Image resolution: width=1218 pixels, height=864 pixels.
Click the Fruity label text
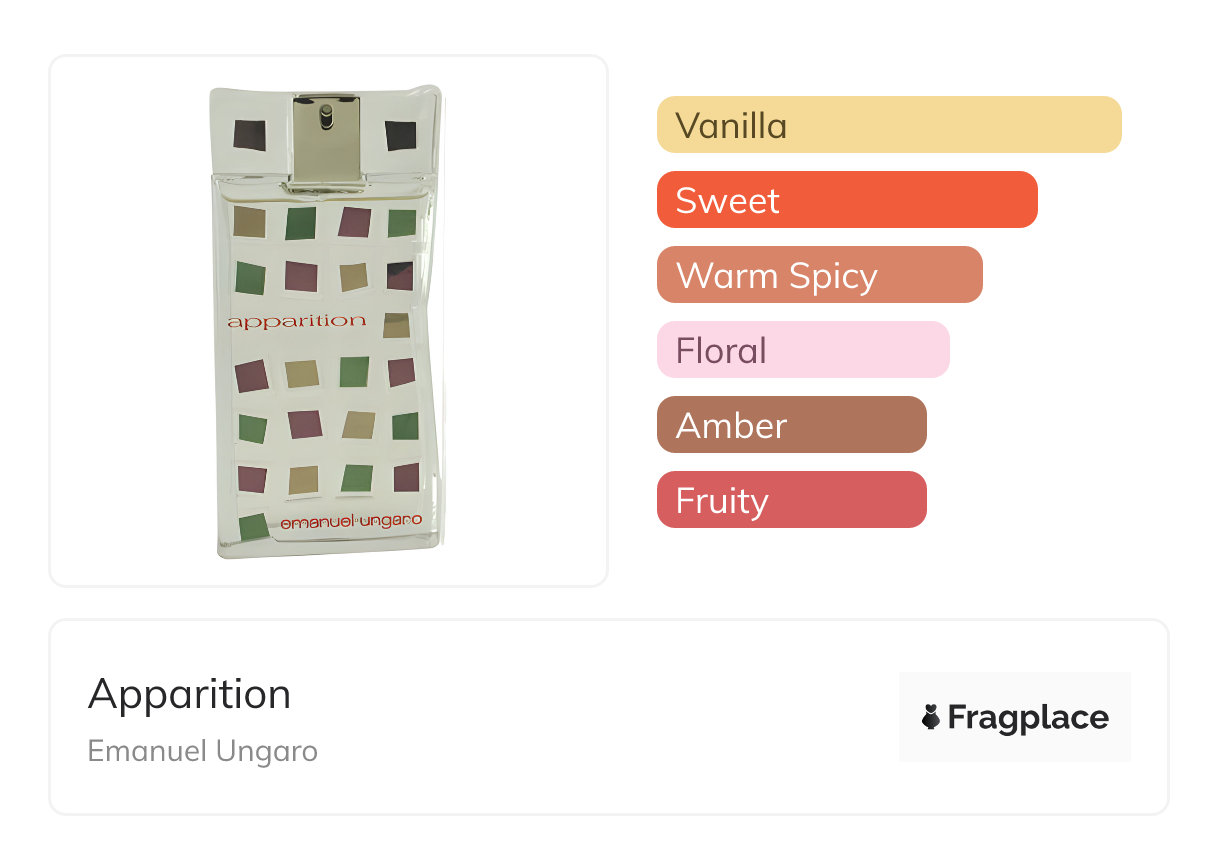(x=721, y=500)
